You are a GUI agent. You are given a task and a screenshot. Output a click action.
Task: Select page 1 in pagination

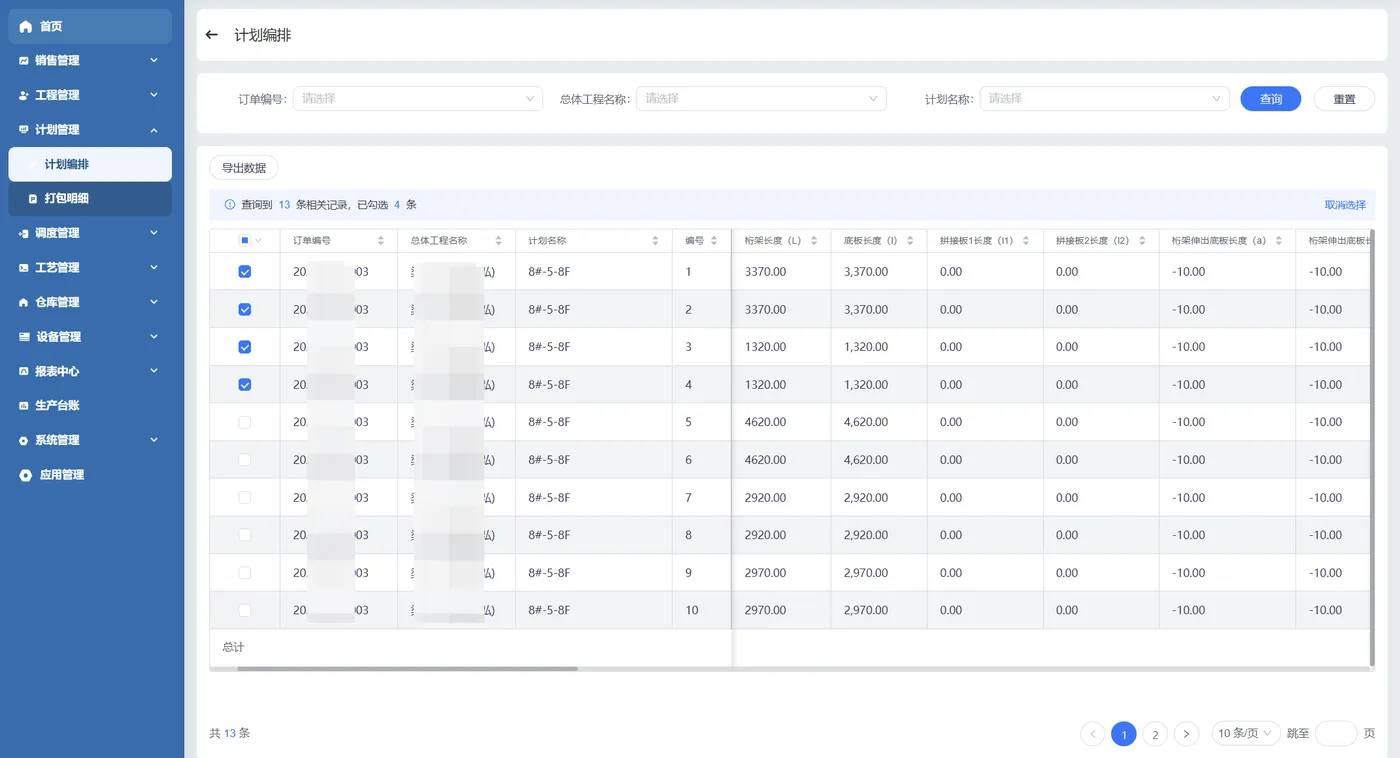[1124, 734]
